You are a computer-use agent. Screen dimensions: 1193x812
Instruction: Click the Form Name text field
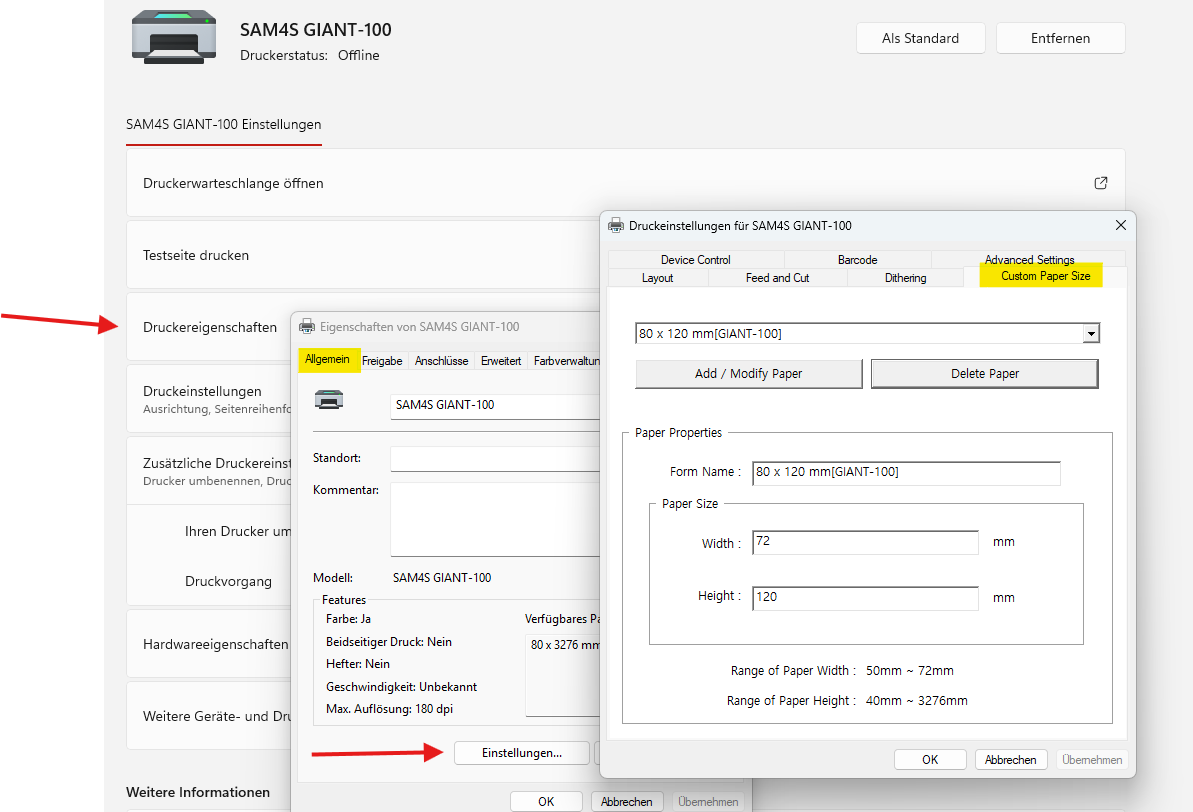click(906, 473)
